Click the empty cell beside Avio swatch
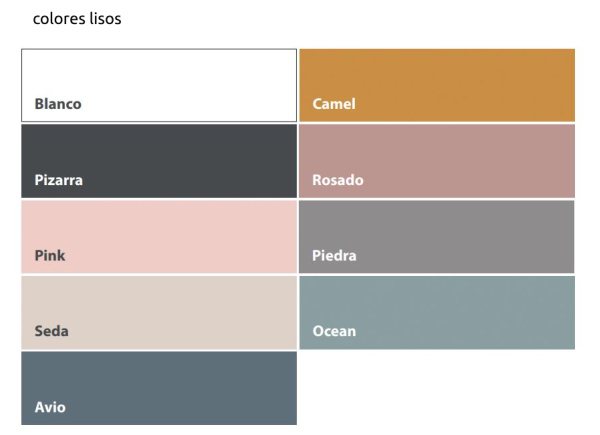The height and width of the screenshot is (435, 600). point(437,388)
